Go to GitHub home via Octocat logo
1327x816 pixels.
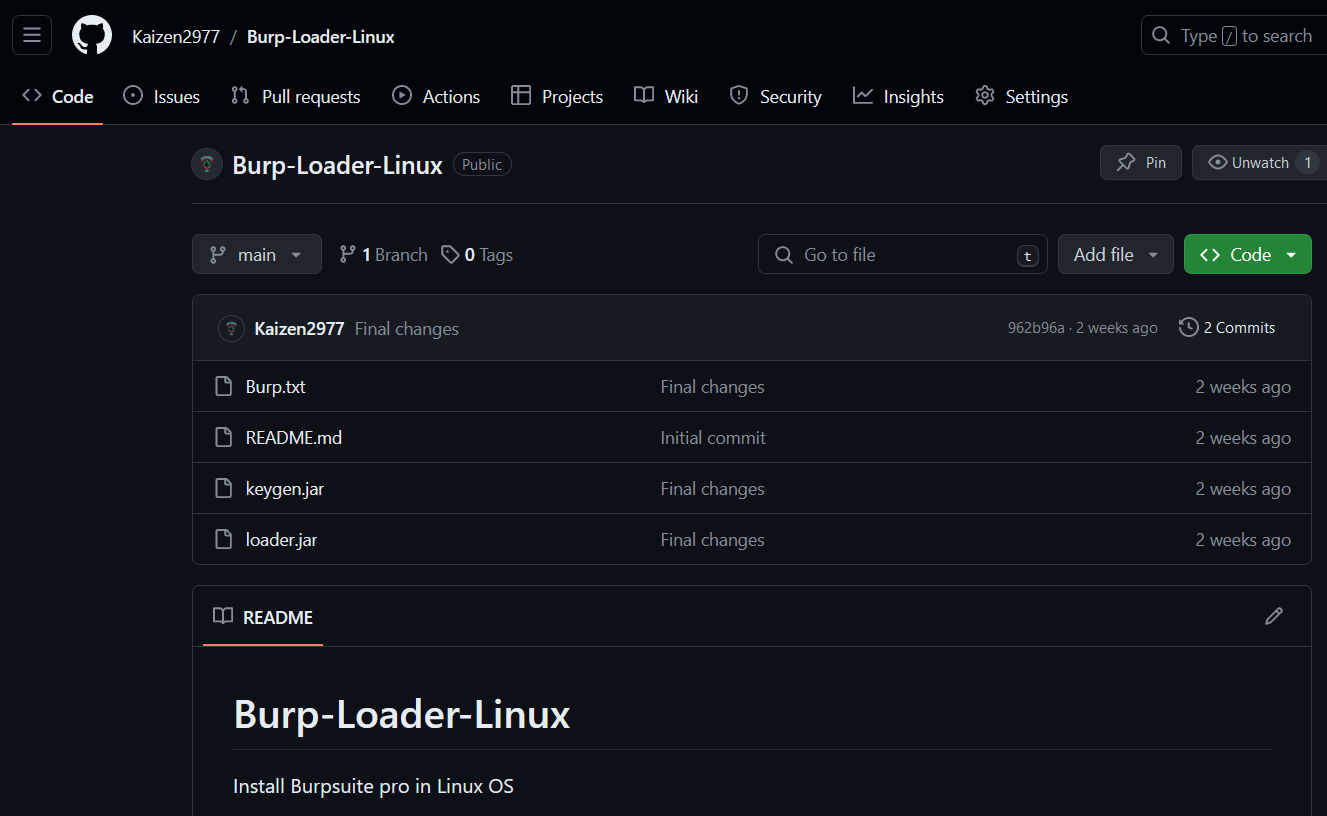92,36
